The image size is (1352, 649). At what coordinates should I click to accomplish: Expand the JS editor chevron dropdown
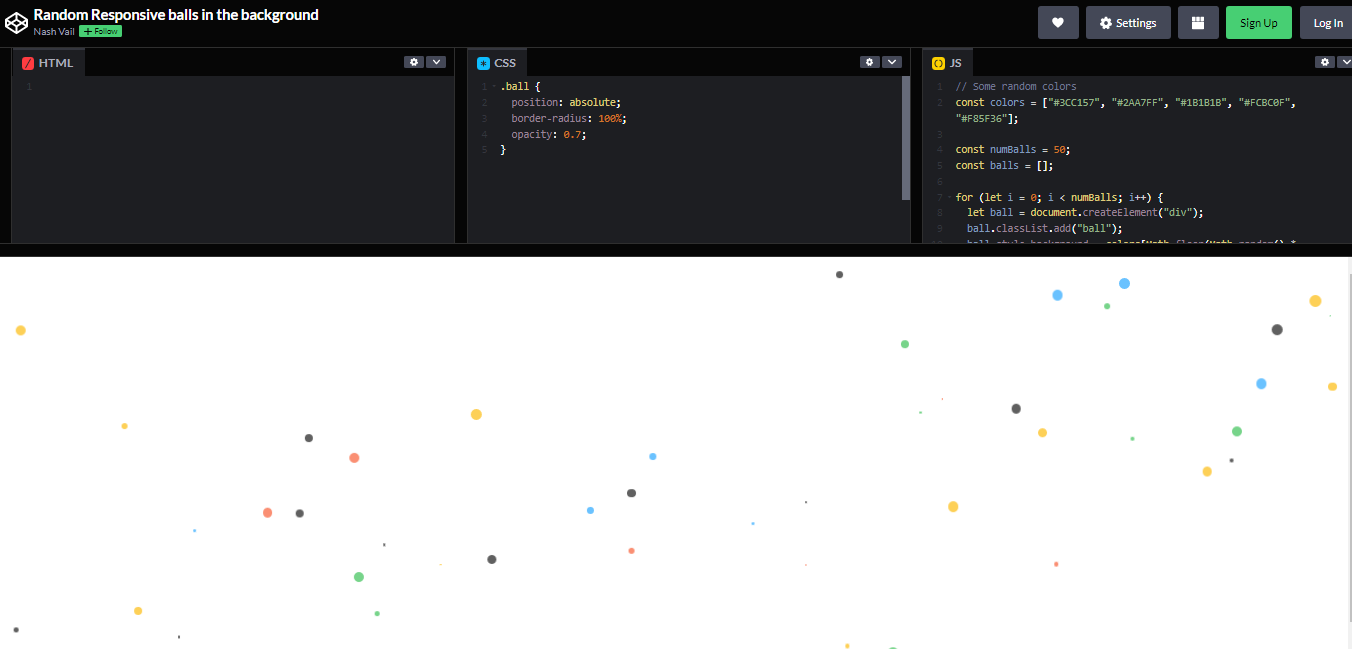1345,62
